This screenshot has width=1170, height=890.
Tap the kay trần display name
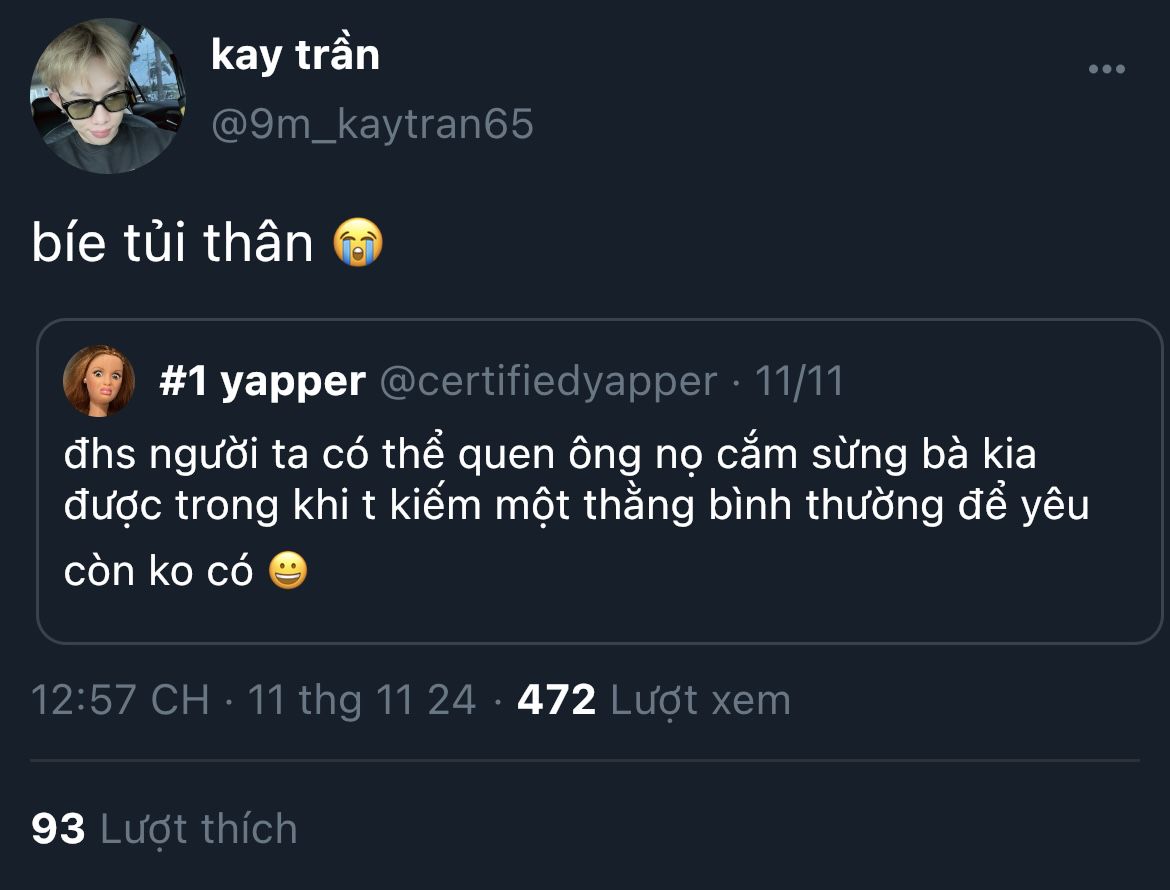(295, 55)
